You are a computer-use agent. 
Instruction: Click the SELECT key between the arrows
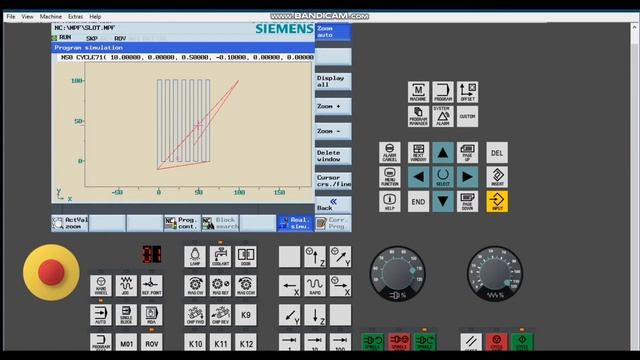pos(443,177)
